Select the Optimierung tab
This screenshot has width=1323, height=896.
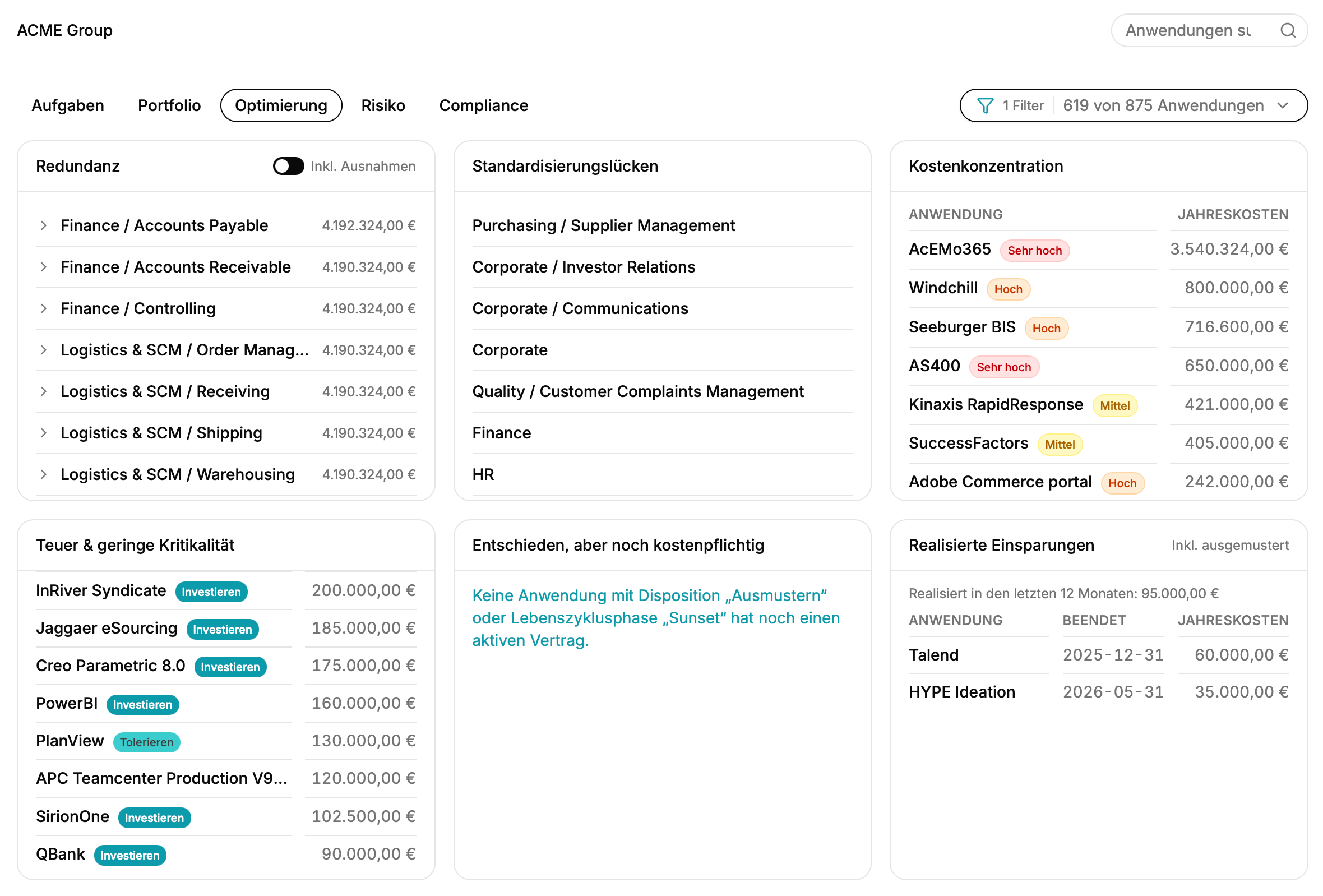coord(281,105)
